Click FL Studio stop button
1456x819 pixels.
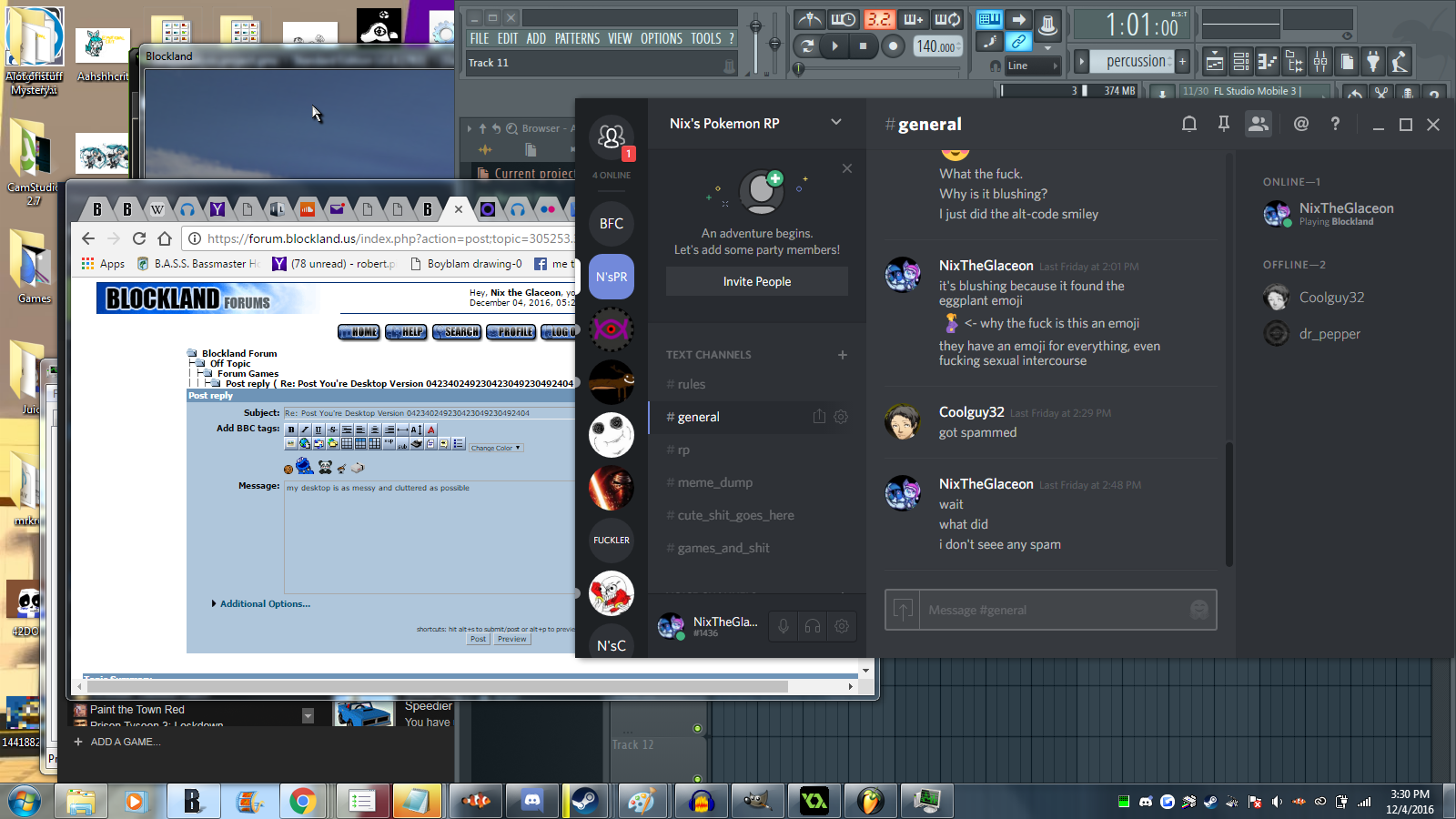863,45
